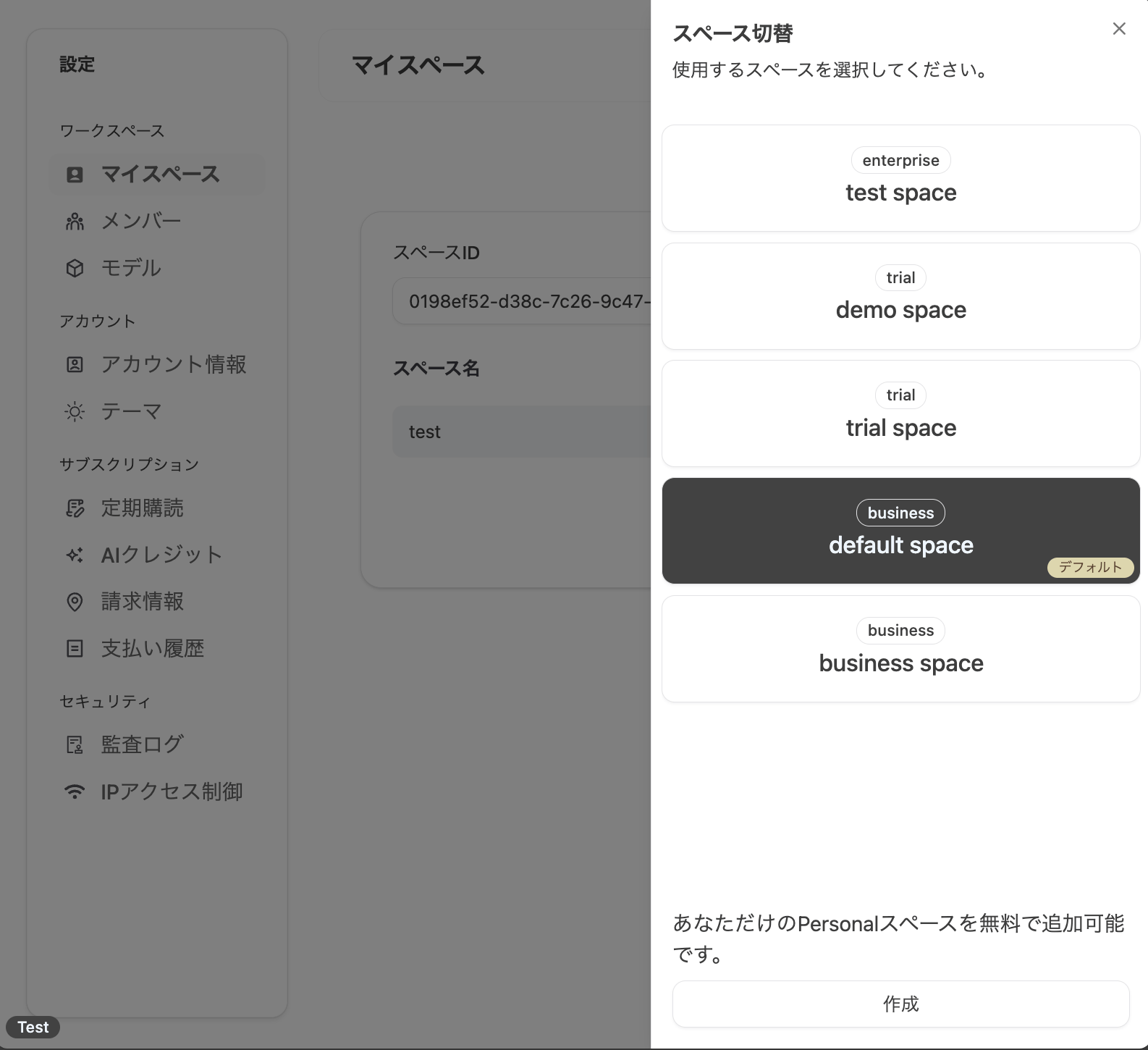Click the AI Credit (AIクレジット) sparkle icon

tap(75, 555)
